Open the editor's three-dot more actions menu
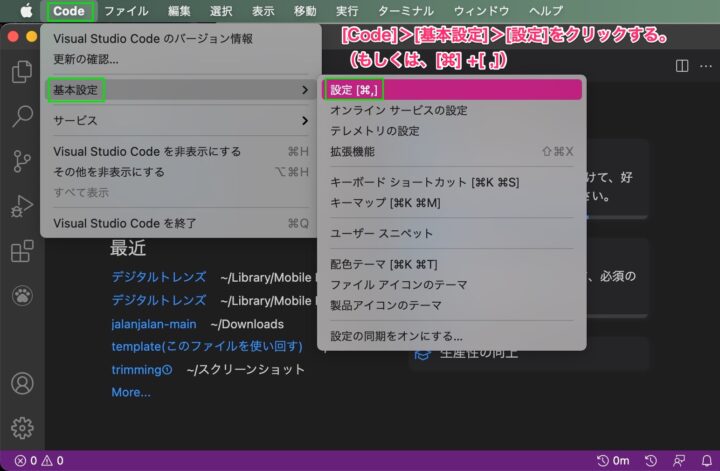 [x=705, y=65]
